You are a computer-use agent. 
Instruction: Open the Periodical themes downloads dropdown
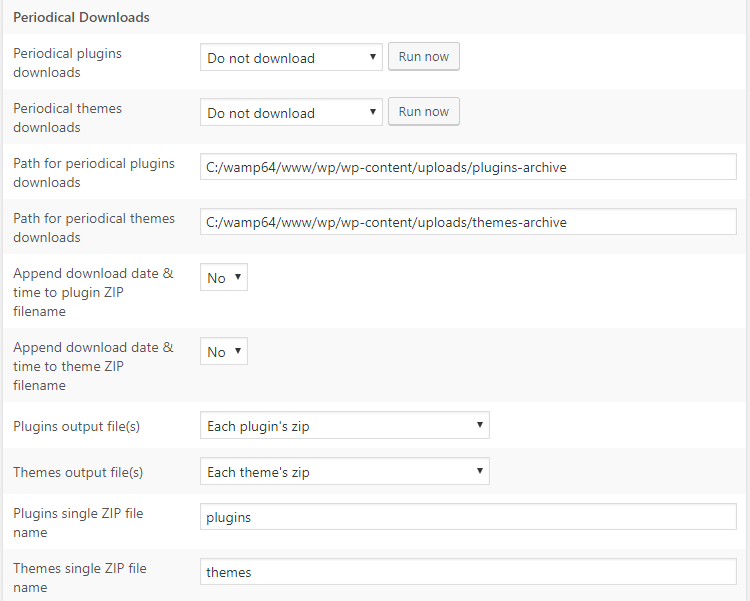click(291, 112)
